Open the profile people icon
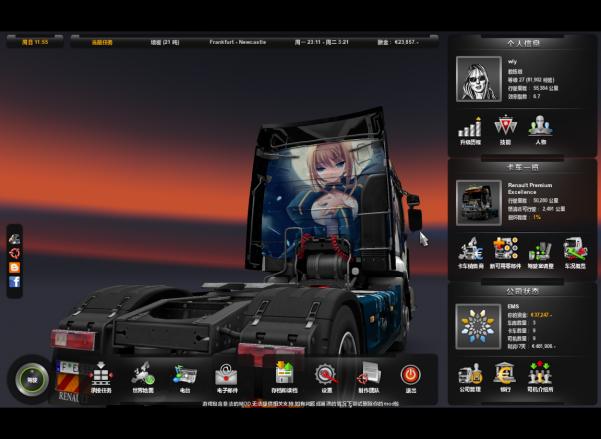 (540, 126)
